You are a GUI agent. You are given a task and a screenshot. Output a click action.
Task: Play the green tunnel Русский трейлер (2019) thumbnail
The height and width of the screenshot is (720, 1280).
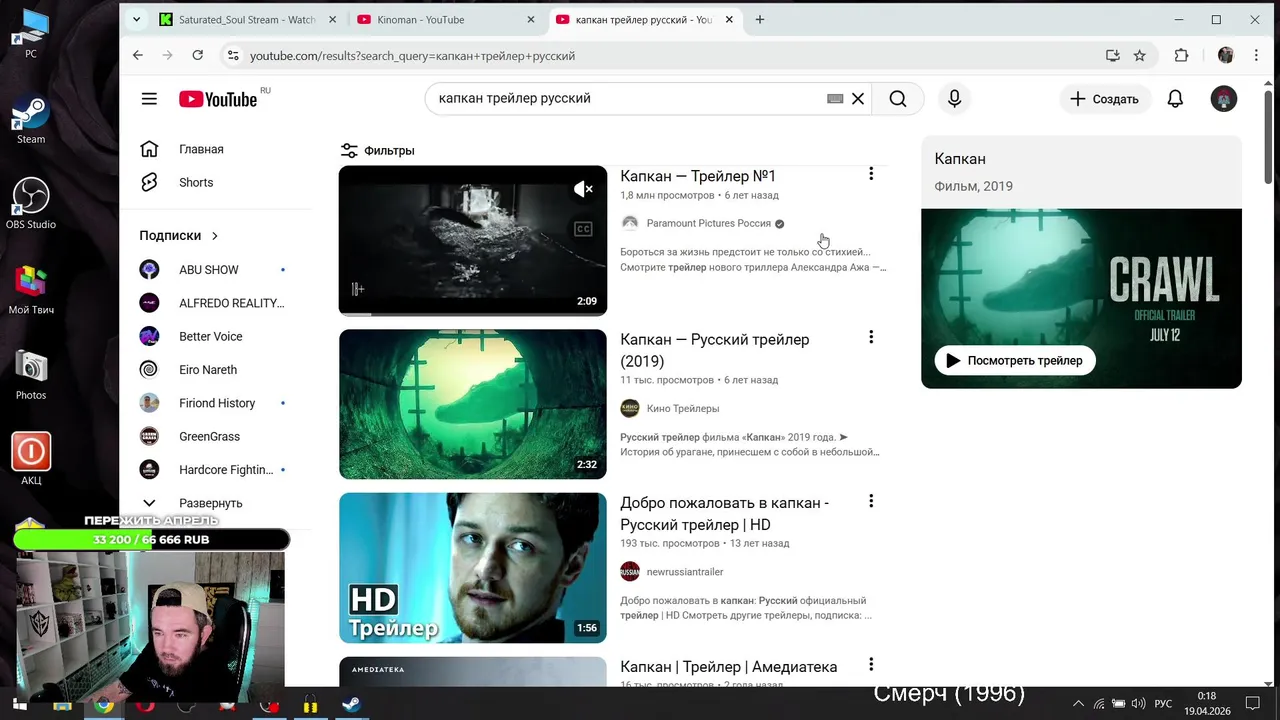(473, 404)
